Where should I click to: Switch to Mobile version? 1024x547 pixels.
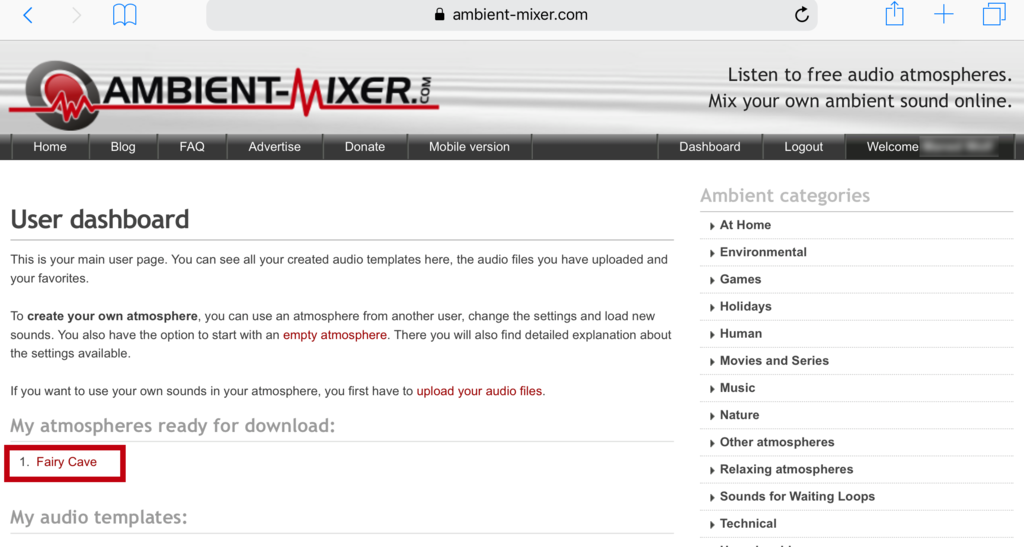click(469, 147)
